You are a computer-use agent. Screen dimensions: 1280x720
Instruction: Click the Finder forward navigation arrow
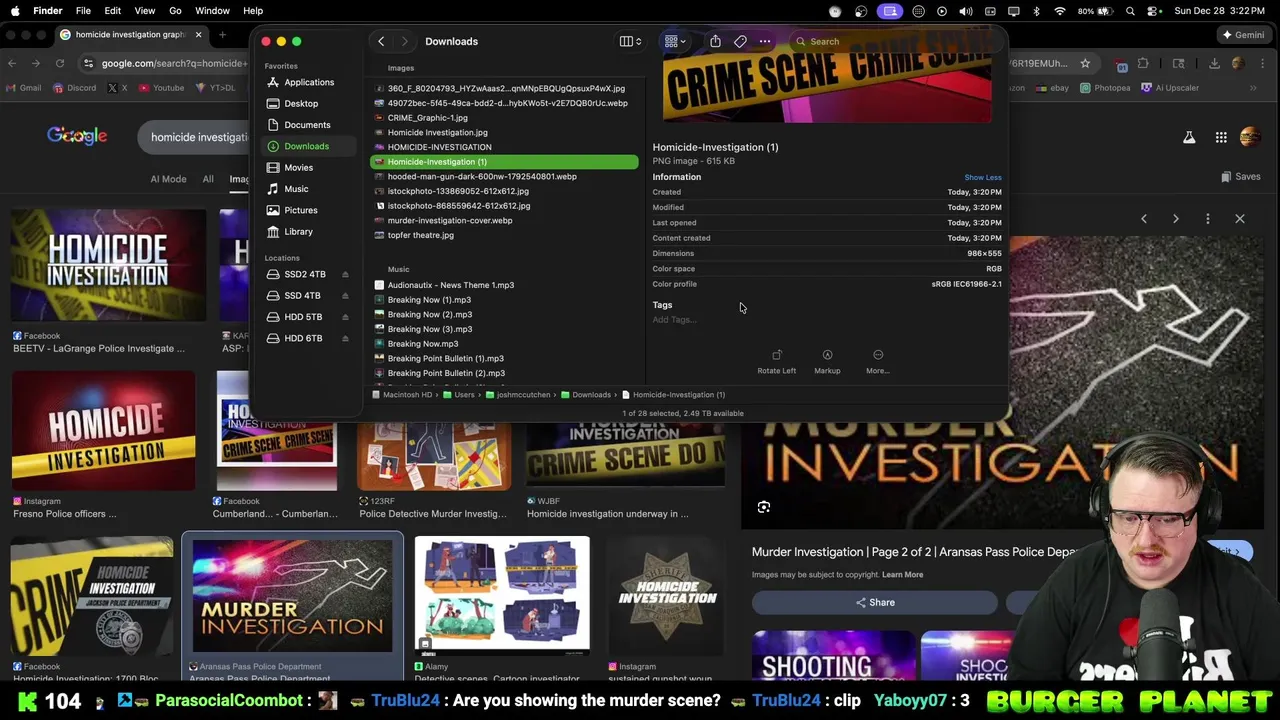404,41
